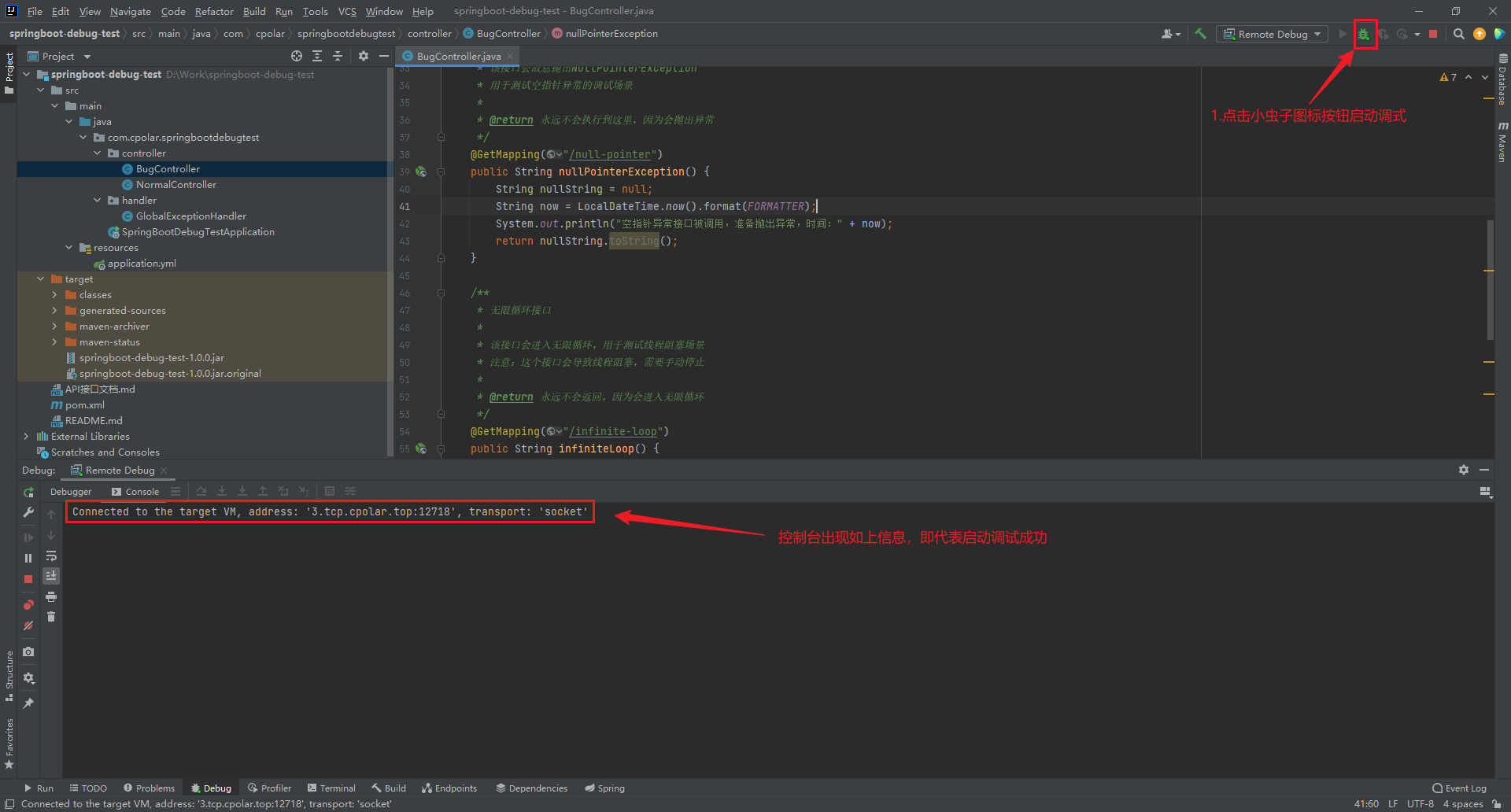Click the camera thread dump icon
Viewport: 1511px width, 812px height.
(x=28, y=651)
